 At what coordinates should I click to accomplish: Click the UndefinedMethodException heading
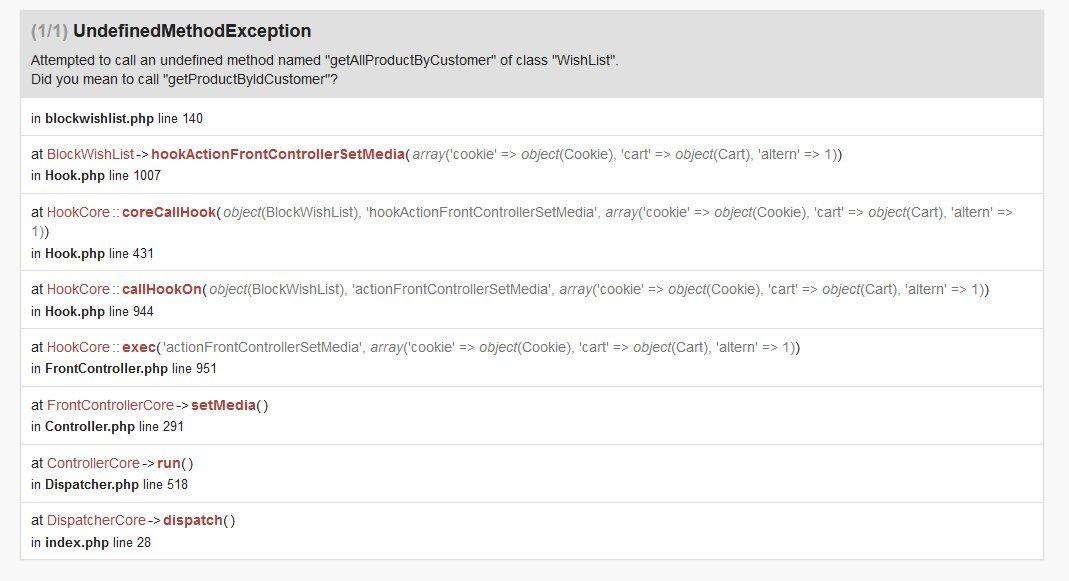click(x=191, y=31)
